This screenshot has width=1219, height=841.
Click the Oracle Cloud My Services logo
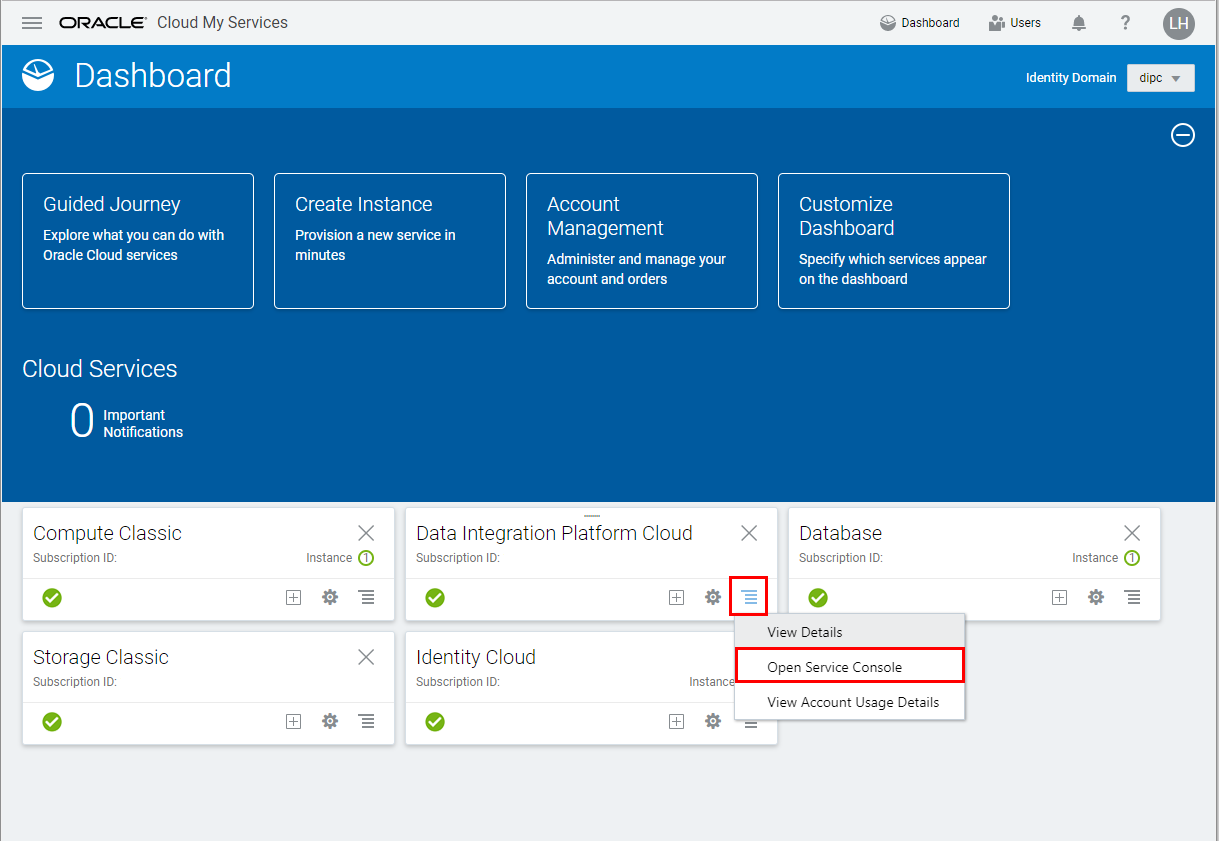[x=173, y=23]
